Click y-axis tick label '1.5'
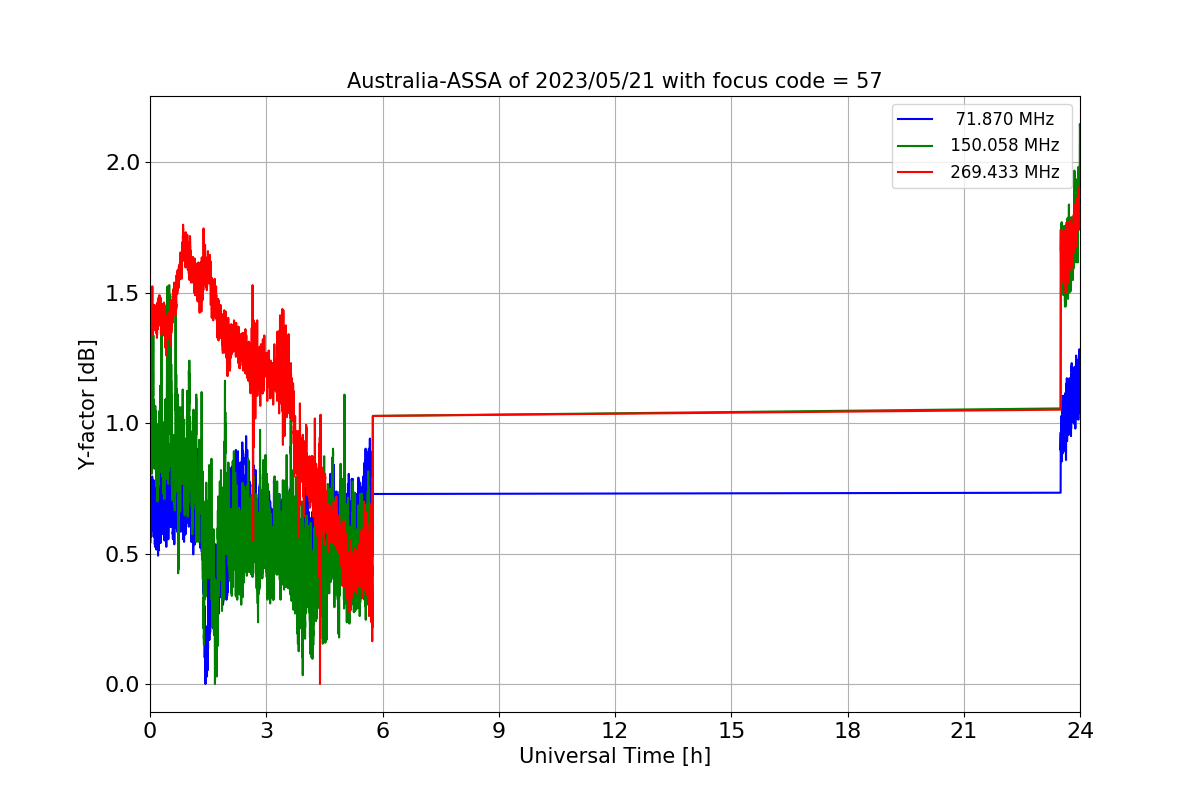1200x800 pixels. pos(123,293)
